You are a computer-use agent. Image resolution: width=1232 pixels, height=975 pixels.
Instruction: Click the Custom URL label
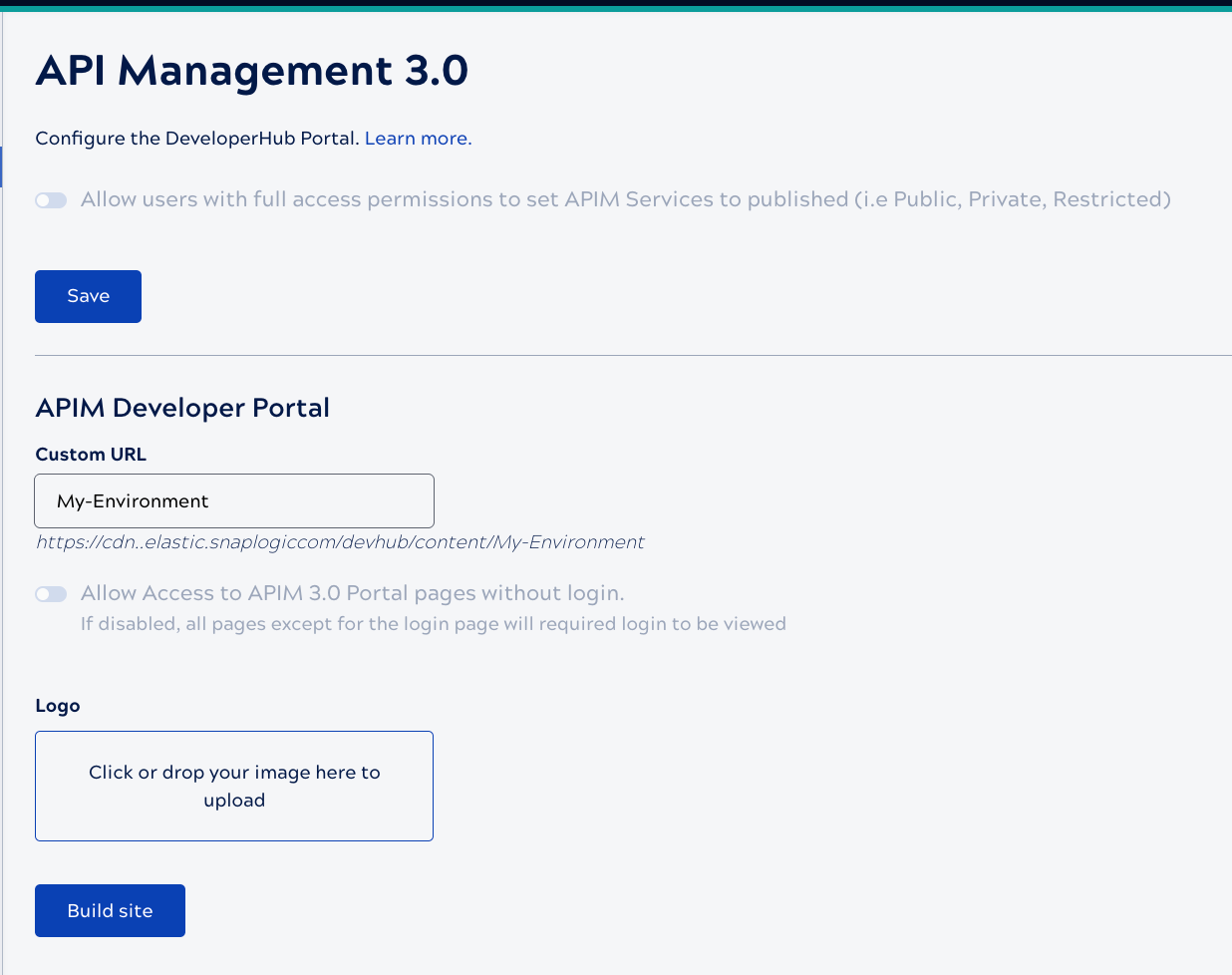pos(91,454)
